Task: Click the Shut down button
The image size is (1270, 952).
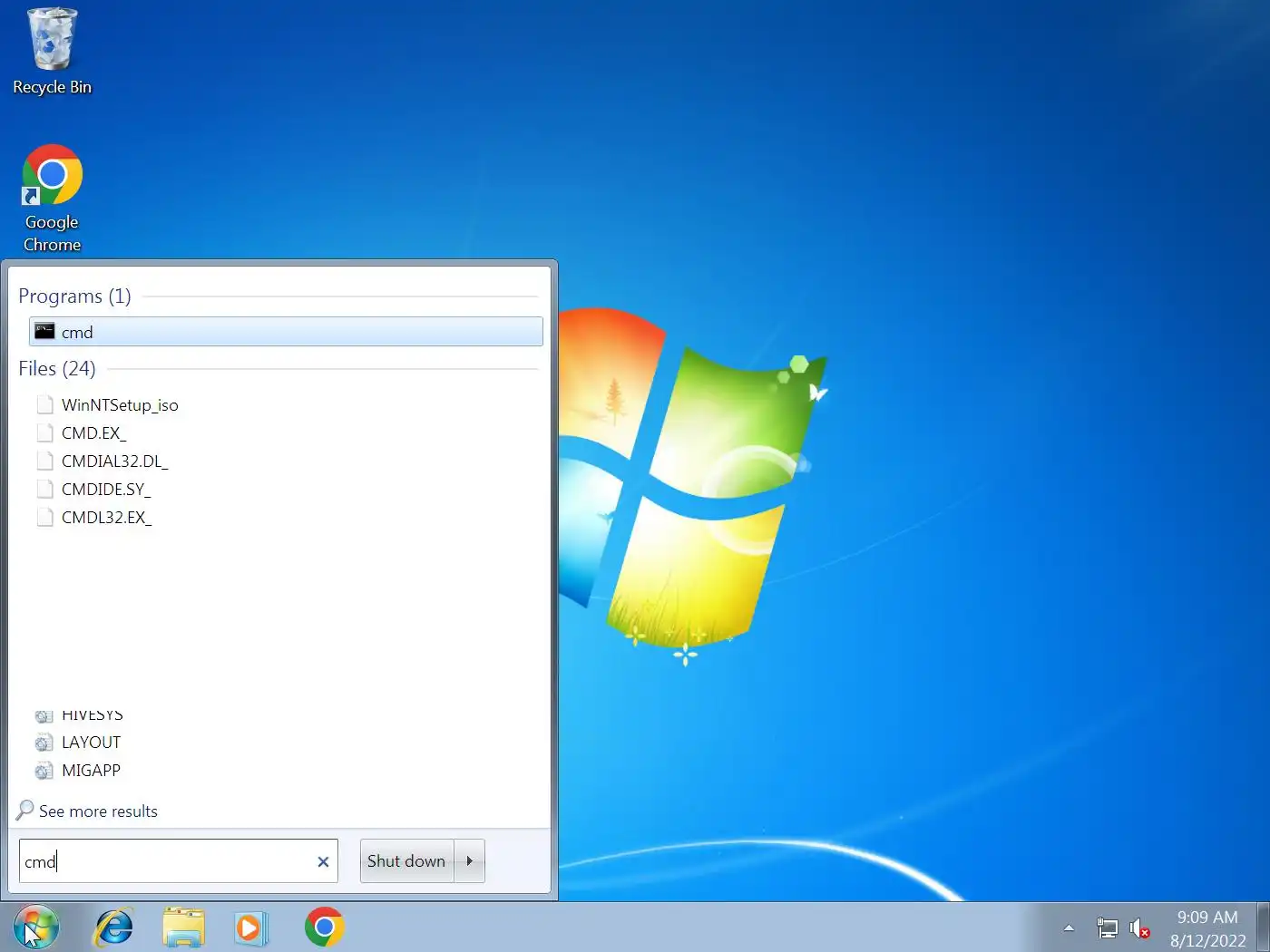Action: pyautogui.click(x=406, y=861)
